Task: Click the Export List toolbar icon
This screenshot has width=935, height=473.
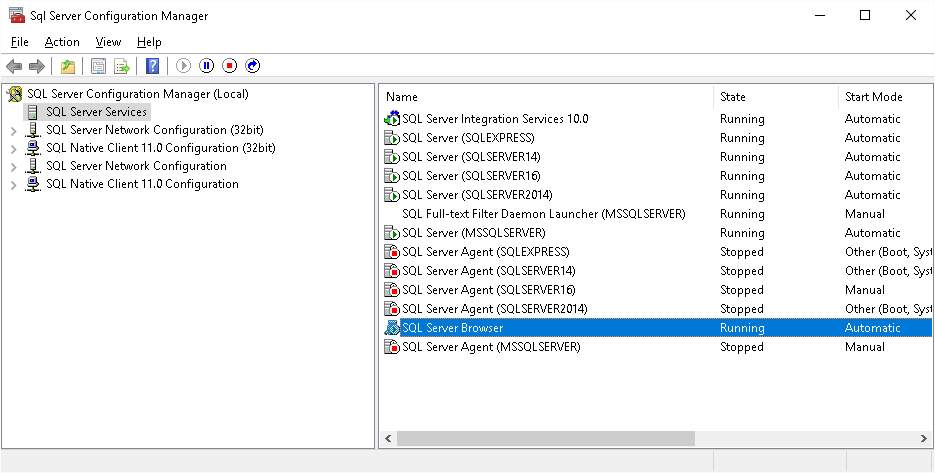Action: (122, 66)
